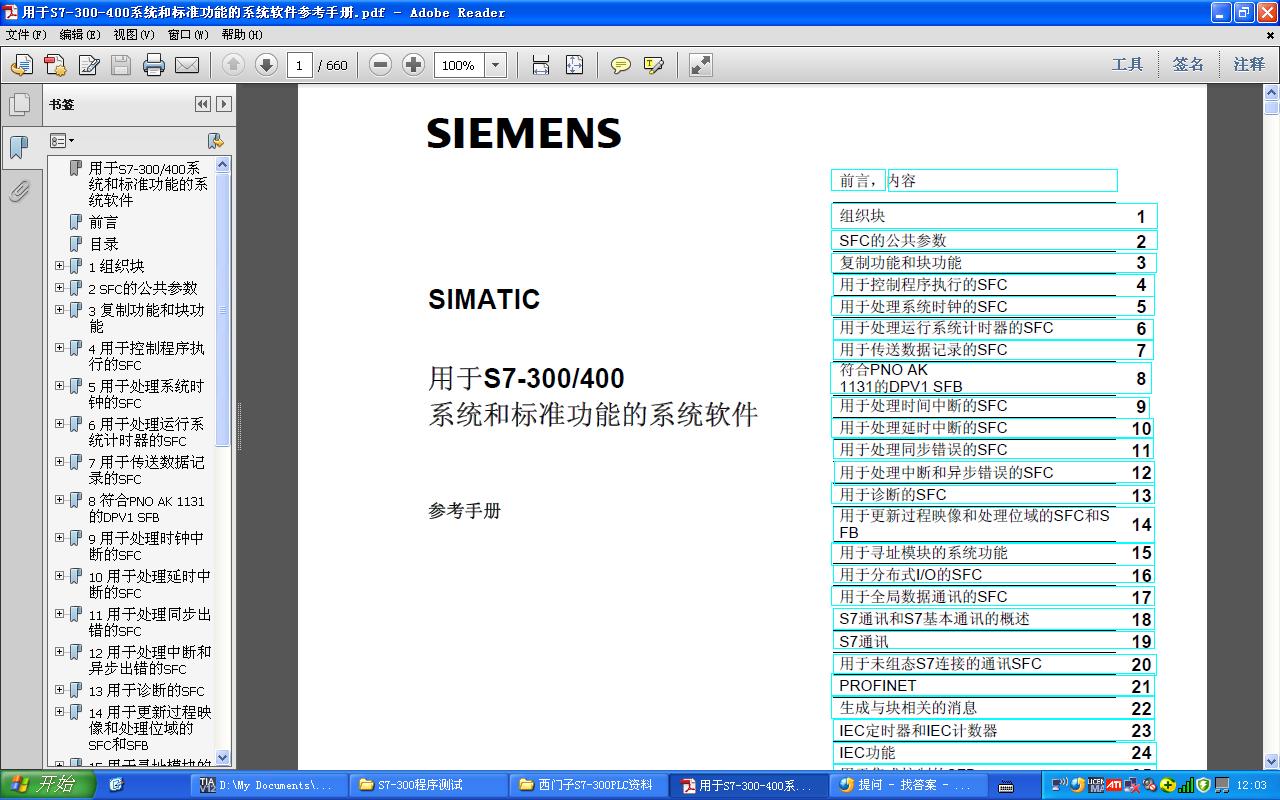This screenshot has height=800, width=1280.
Task: Toggle the bookmarks navigation pane
Action: tap(19, 148)
